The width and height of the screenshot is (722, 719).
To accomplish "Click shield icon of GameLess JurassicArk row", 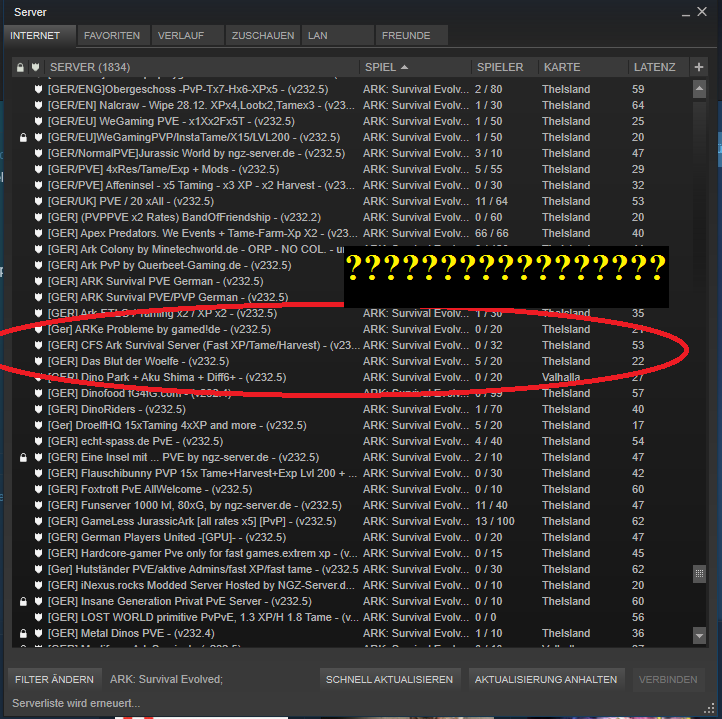I will pyautogui.click(x=39, y=521).
